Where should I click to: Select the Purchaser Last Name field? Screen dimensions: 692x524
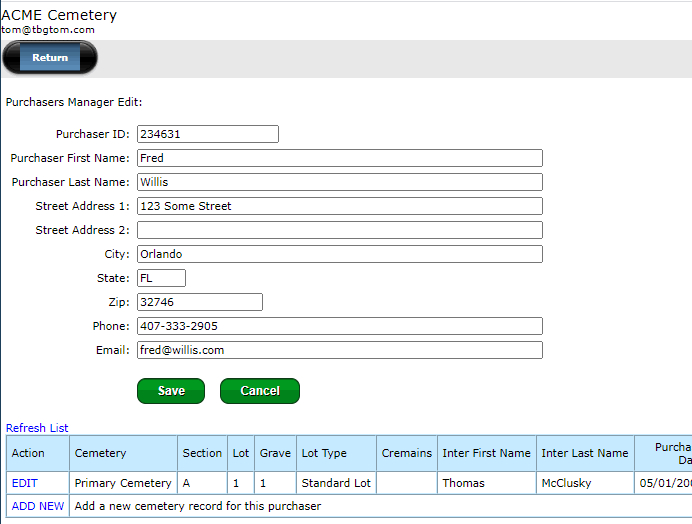[x=339, y=182]
